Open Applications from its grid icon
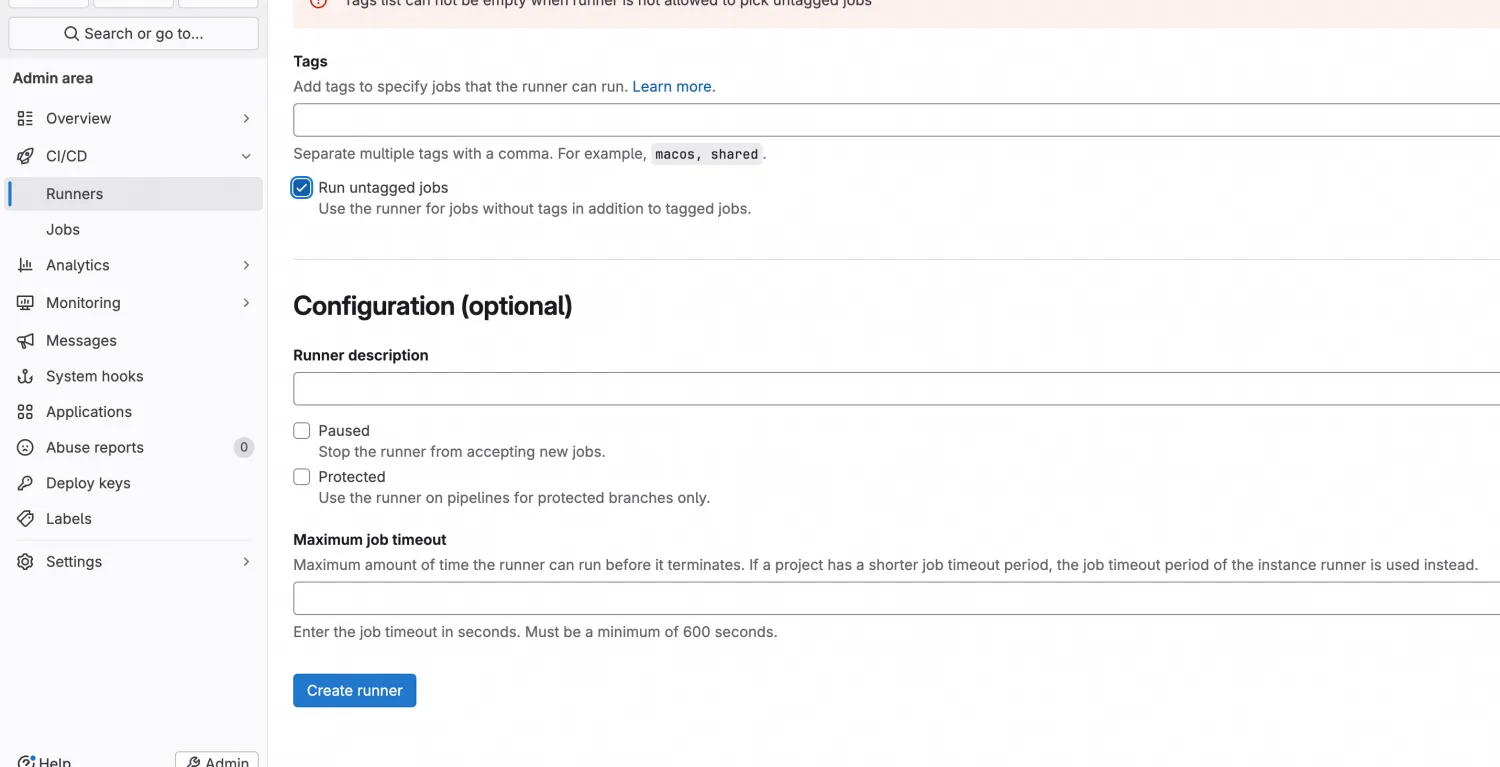This screenshot has height=767, width=1500. click(24, 411)
